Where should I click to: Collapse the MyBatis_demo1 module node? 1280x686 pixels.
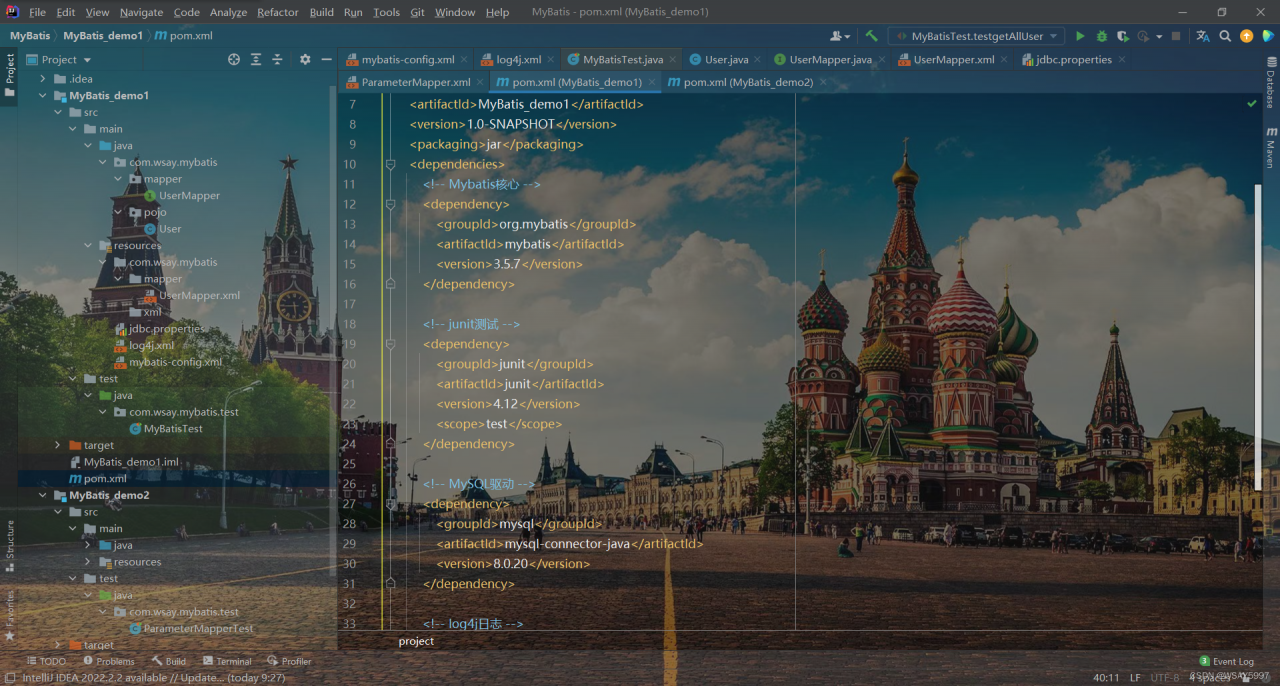tap(43, 96)
